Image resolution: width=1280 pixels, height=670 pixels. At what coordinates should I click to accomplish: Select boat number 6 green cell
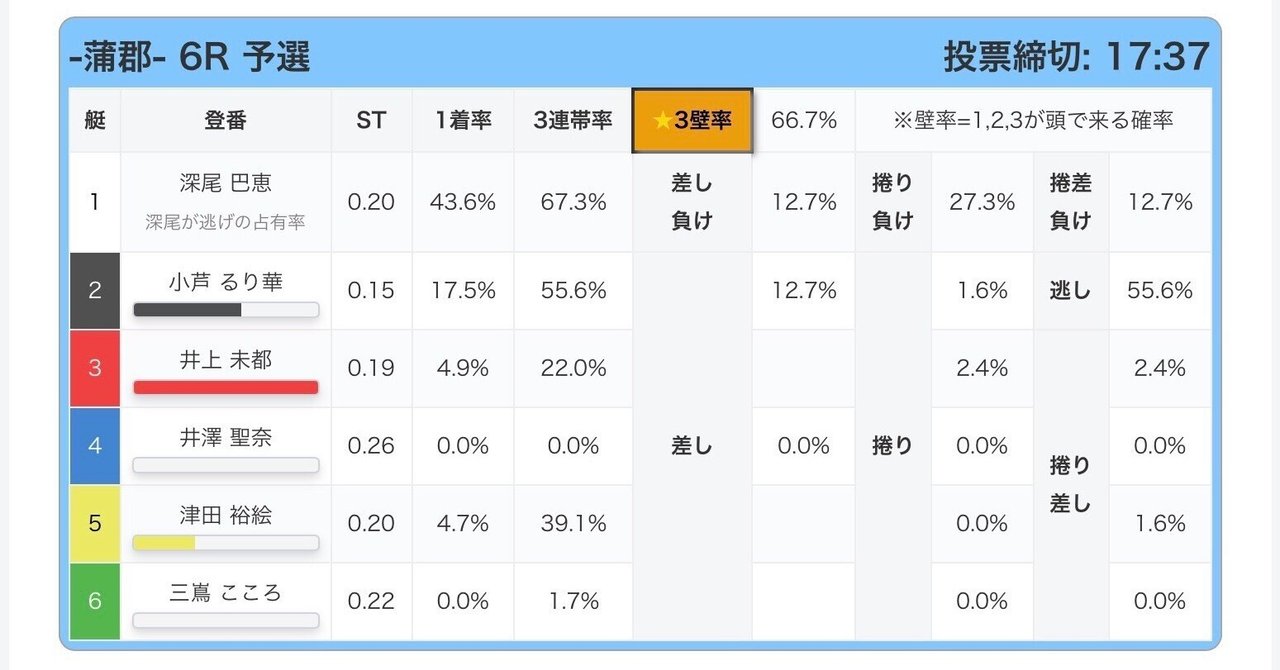click(95, 601)
